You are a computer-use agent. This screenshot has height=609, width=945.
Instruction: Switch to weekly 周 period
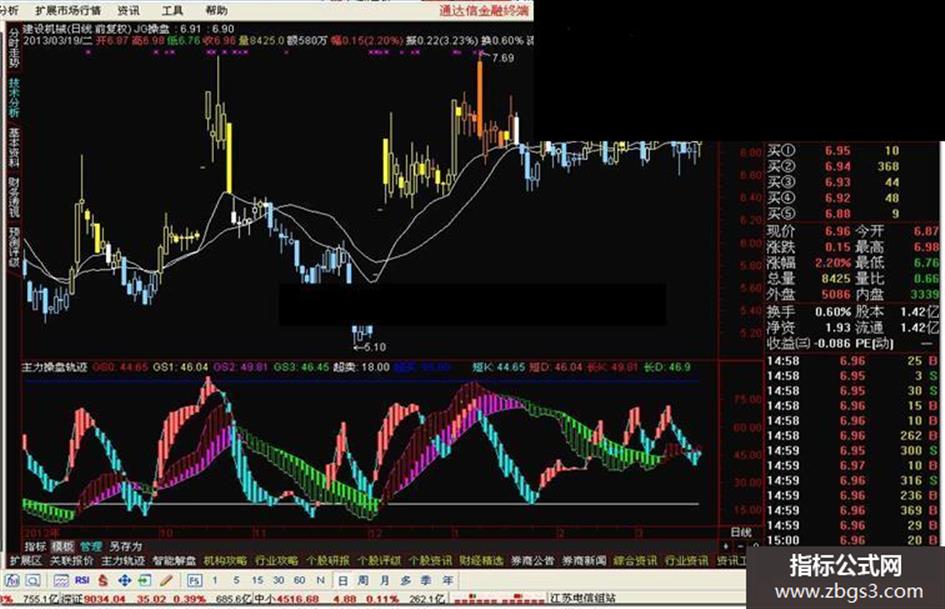pos(363,580)
